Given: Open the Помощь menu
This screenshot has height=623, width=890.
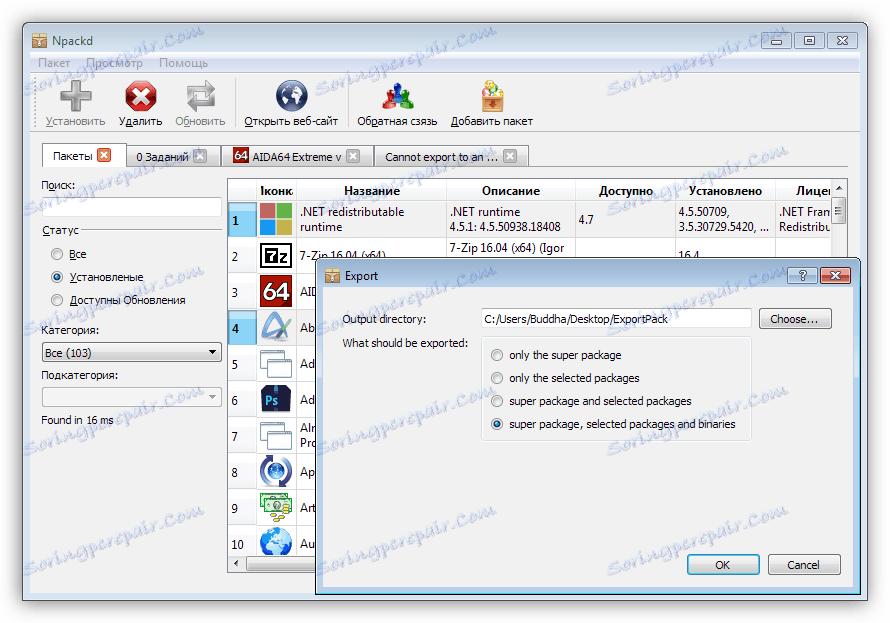Looking at the screenshot, I should tap(183, 63).
